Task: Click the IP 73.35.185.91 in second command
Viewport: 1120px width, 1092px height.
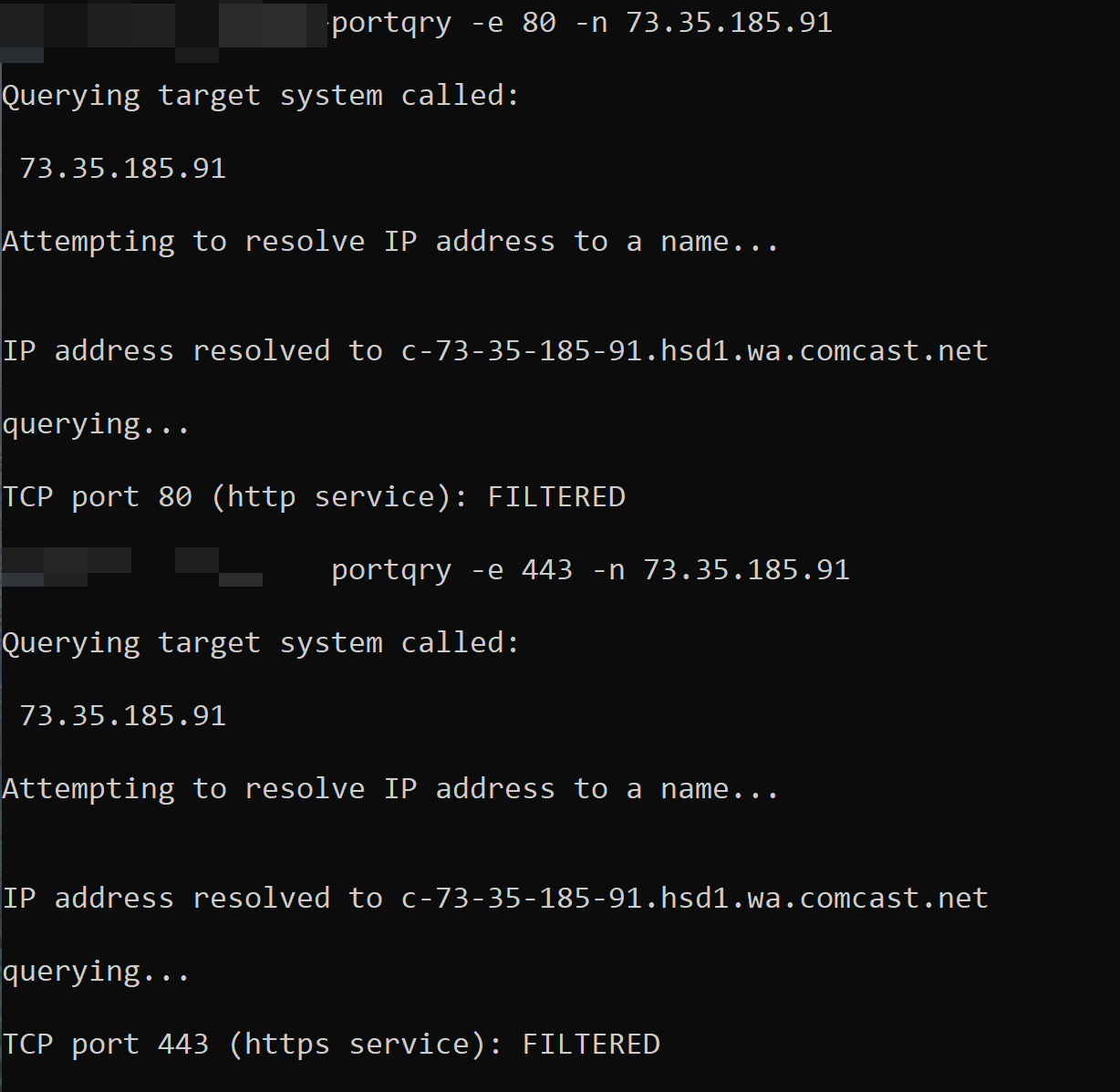Action: pyautogui.click(x=746, y=570)
